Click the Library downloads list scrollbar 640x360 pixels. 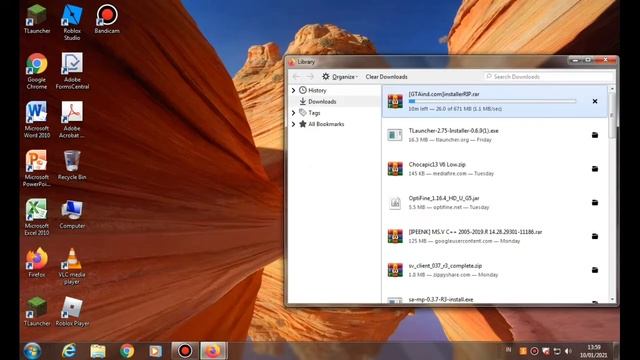[612, 116]
